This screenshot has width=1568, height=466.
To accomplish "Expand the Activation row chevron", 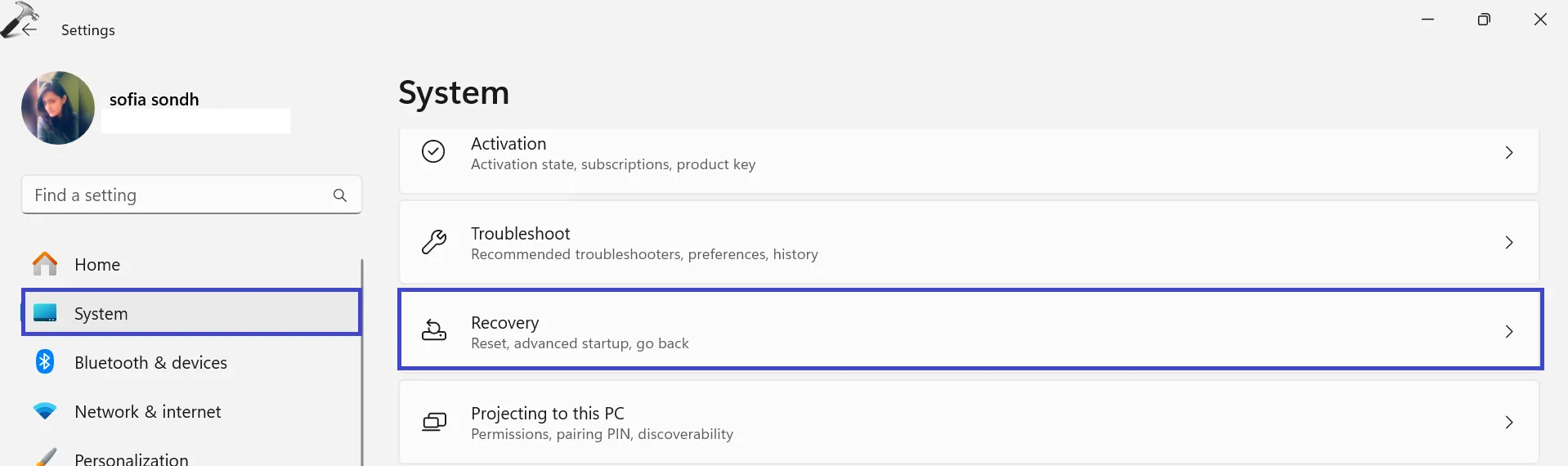I will click(1509, 153).
